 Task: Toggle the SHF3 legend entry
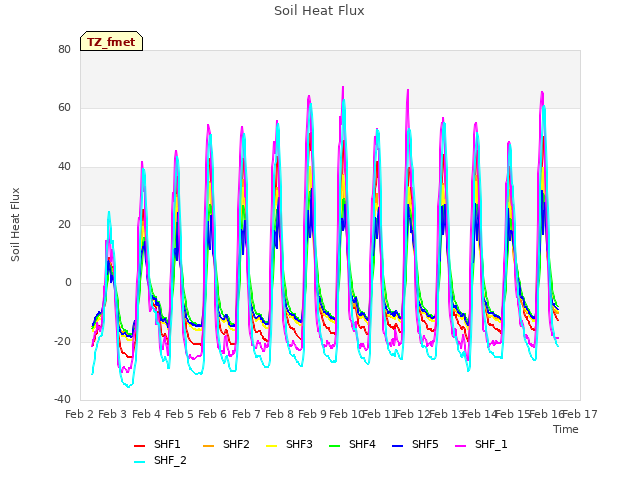pyautogui.click(x=289, y=444)
